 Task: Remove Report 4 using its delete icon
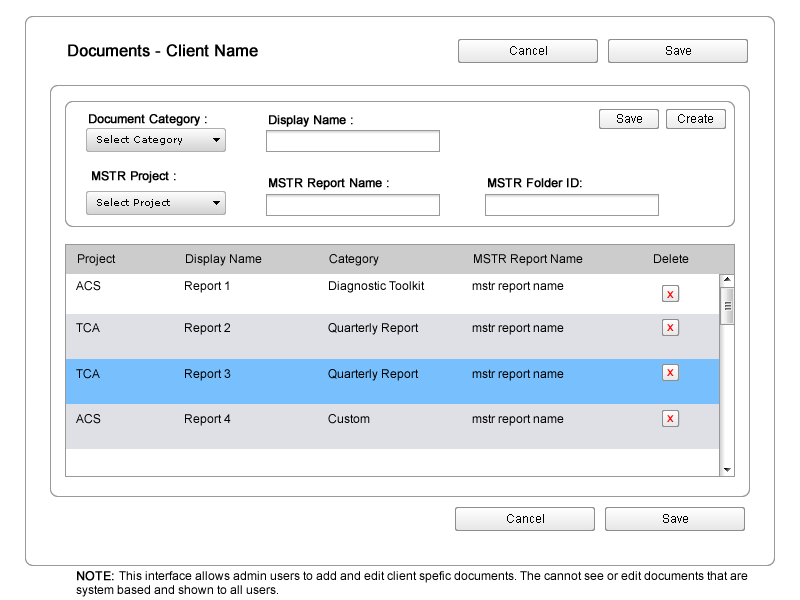pyautogui.click(x=670, y=419)
